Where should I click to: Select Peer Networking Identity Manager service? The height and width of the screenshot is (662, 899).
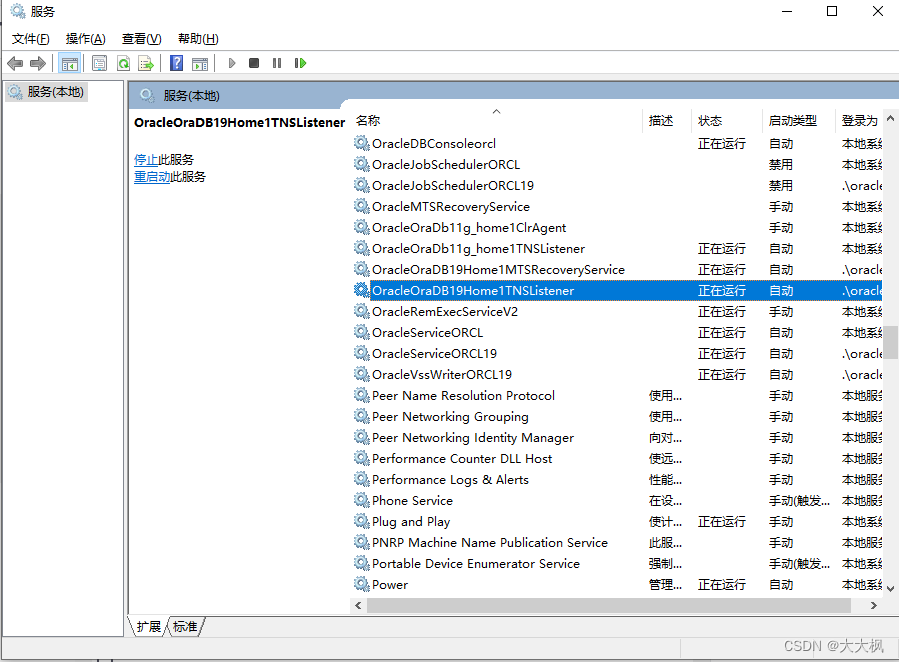tap(617, 437)
